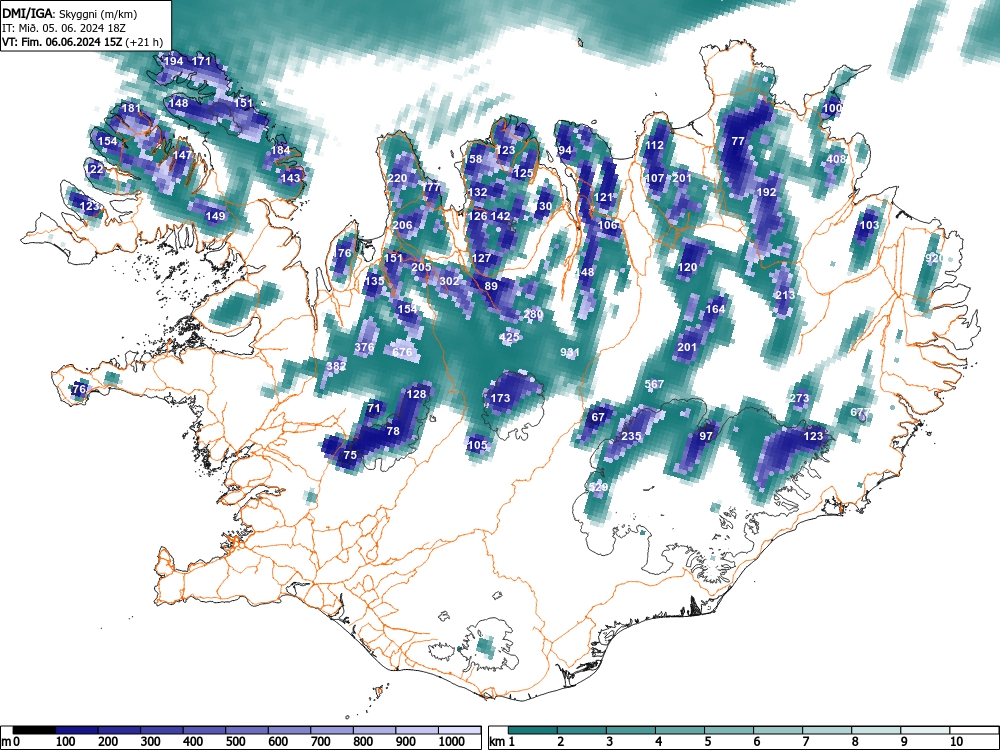Click the map value 567
1000x750 pixels.
pyautogui.click(x=654, y=384)
